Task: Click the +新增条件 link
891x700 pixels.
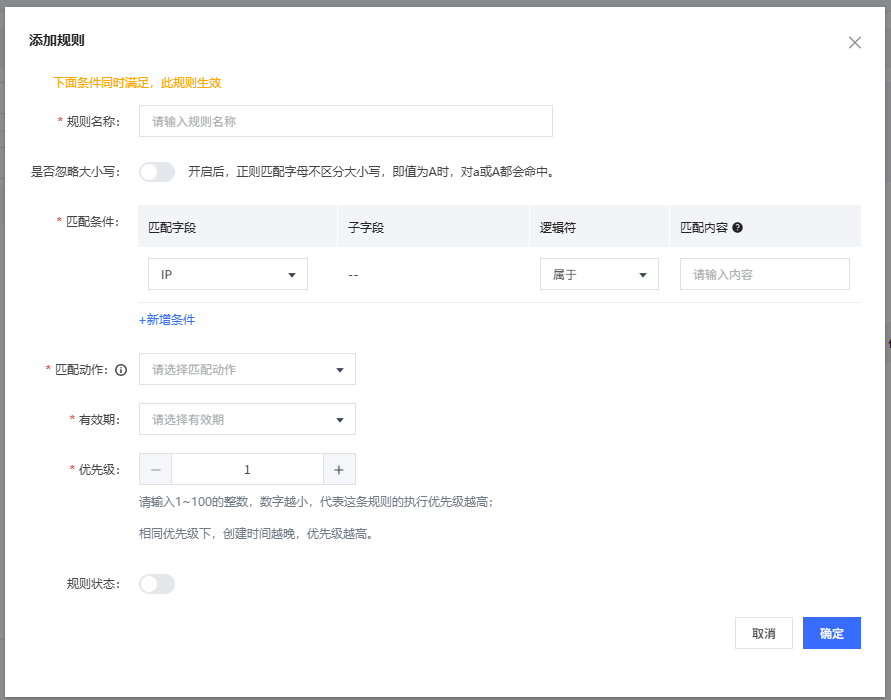Action: click(x=167, y=320)
